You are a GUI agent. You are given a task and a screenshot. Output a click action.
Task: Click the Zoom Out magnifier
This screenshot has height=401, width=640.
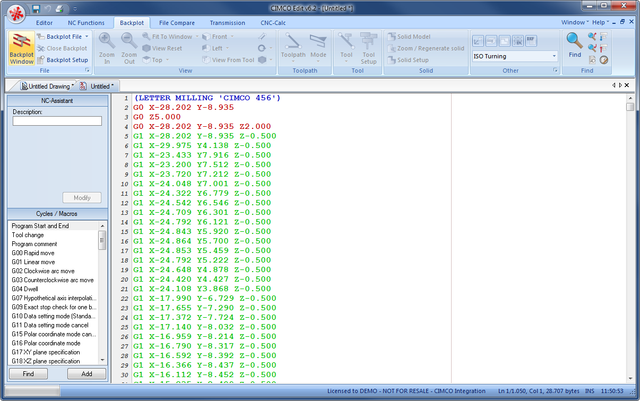129,48
